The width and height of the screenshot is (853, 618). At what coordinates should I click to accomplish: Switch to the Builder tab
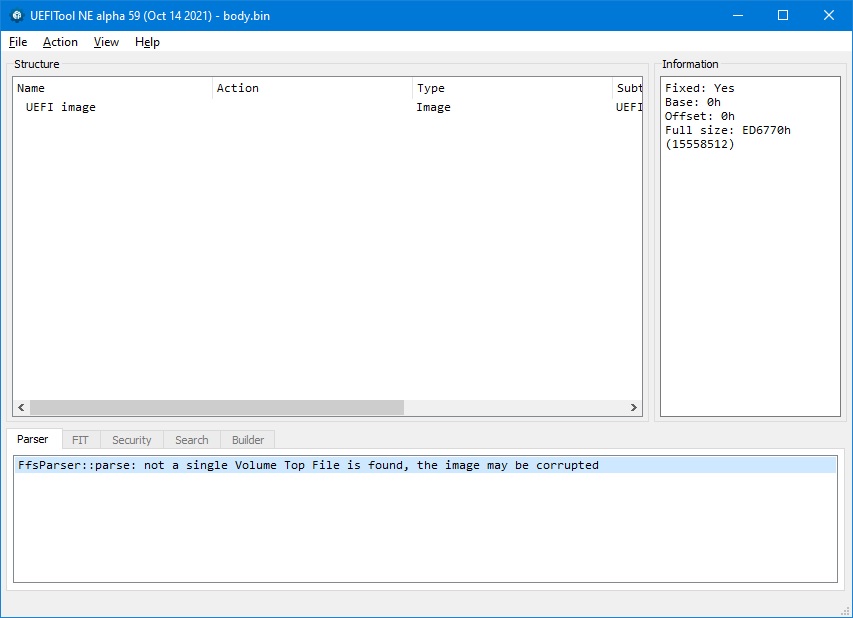pyautogui.click(x=248, y=440)
